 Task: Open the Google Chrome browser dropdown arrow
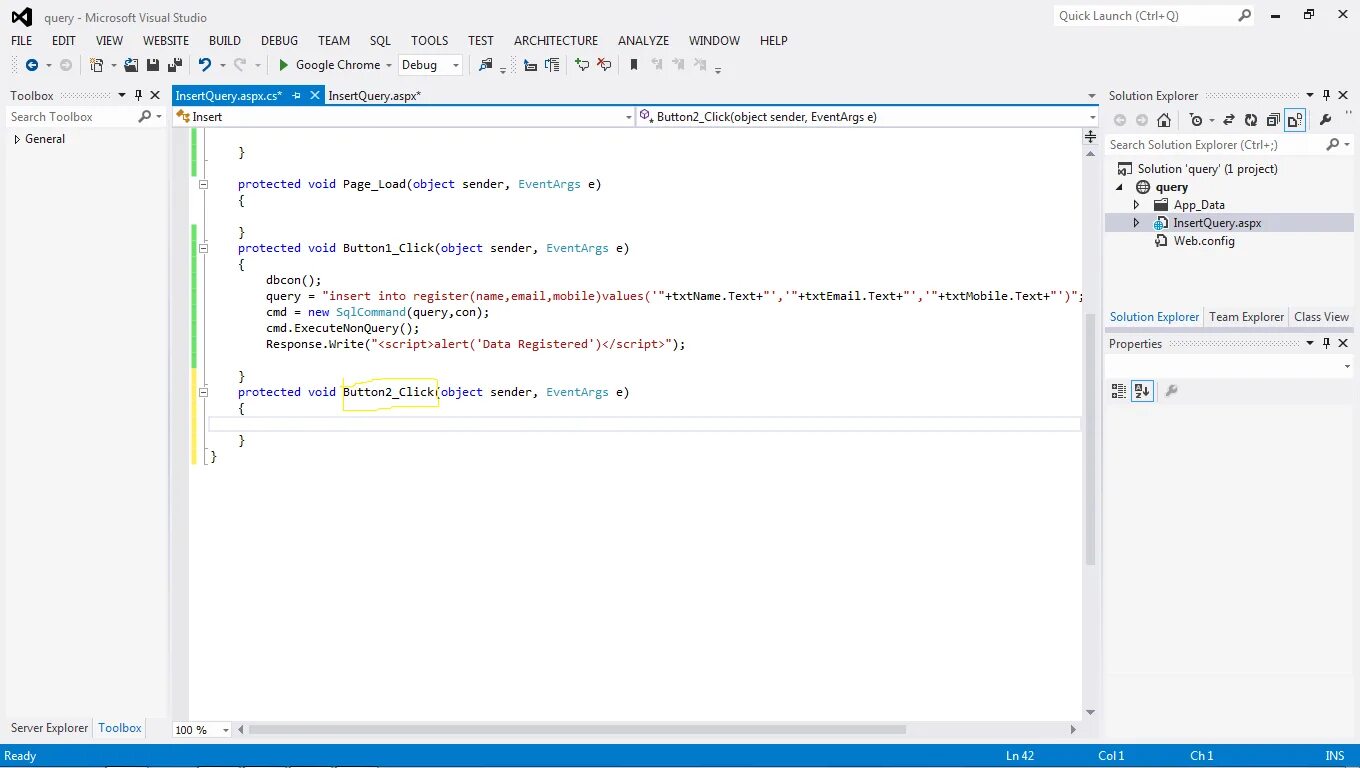[x=389, y=65]
